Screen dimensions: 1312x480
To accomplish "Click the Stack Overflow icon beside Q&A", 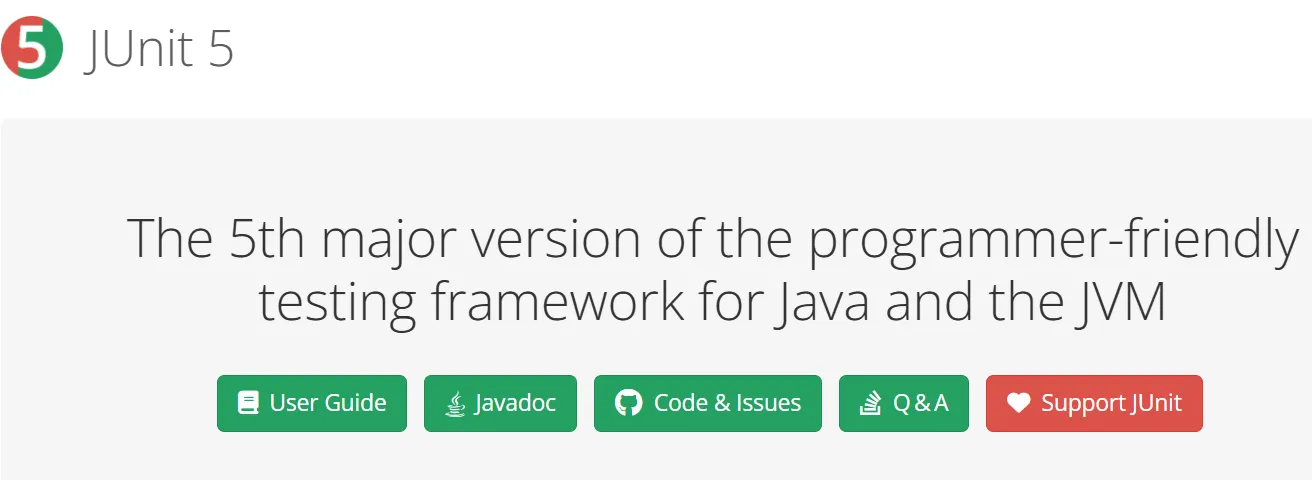I will [869, 403].
